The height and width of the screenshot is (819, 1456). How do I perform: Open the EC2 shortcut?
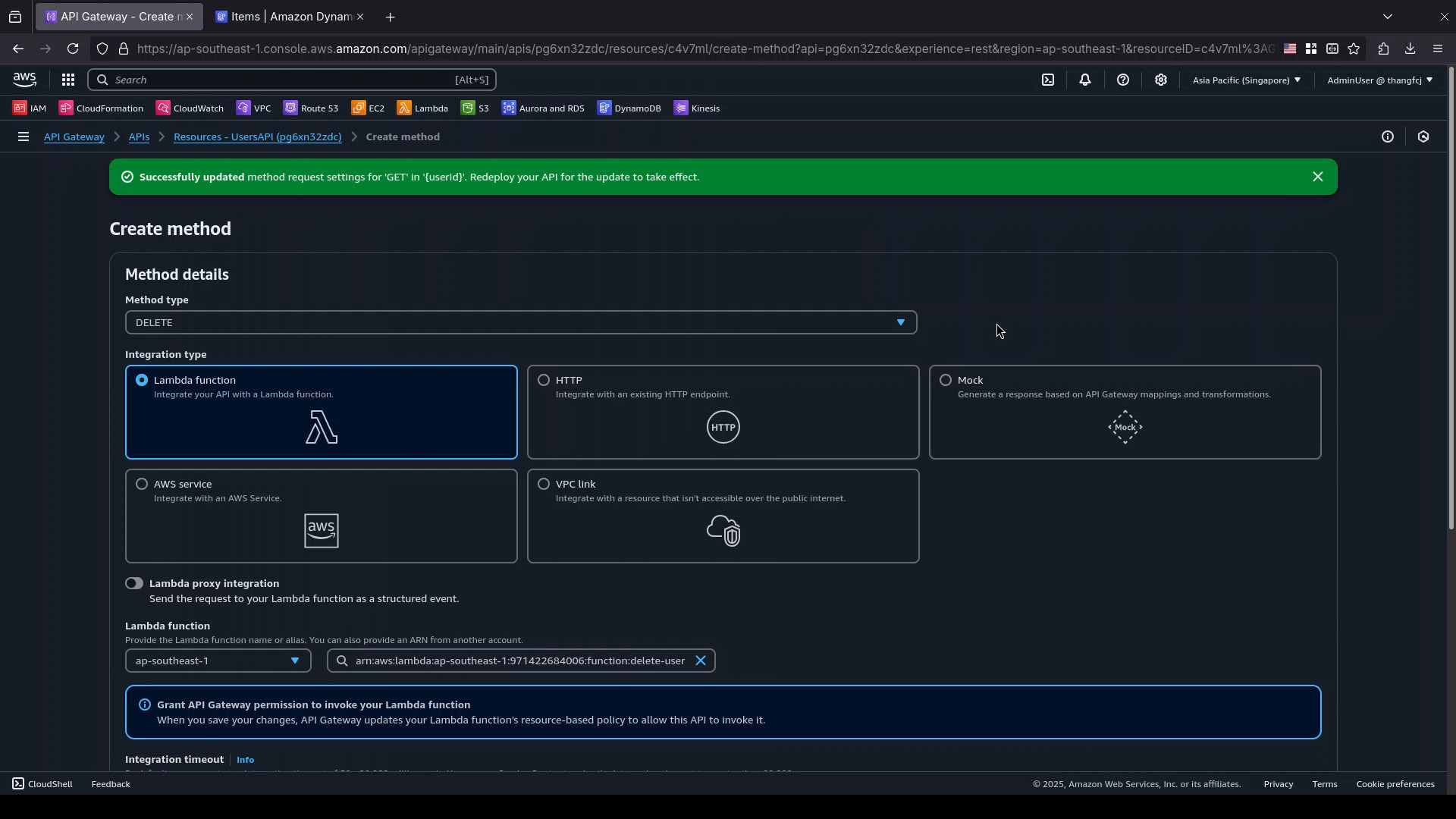pyautogui.click(x=368, y=108)
